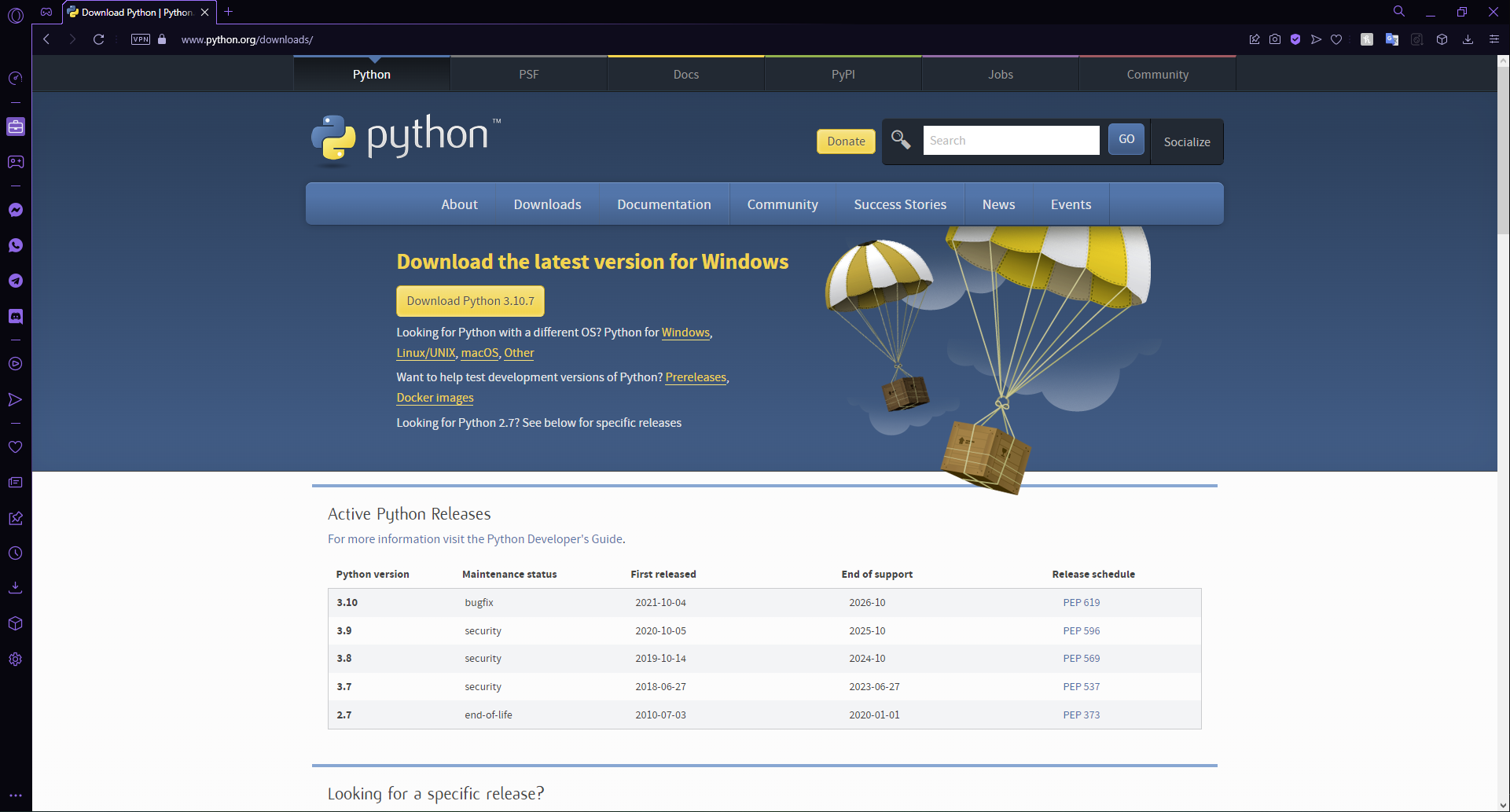This screenshot has width=1510, height=812.
Task: Open Bookmarks heart in sidebar
Action: point(16,446)
